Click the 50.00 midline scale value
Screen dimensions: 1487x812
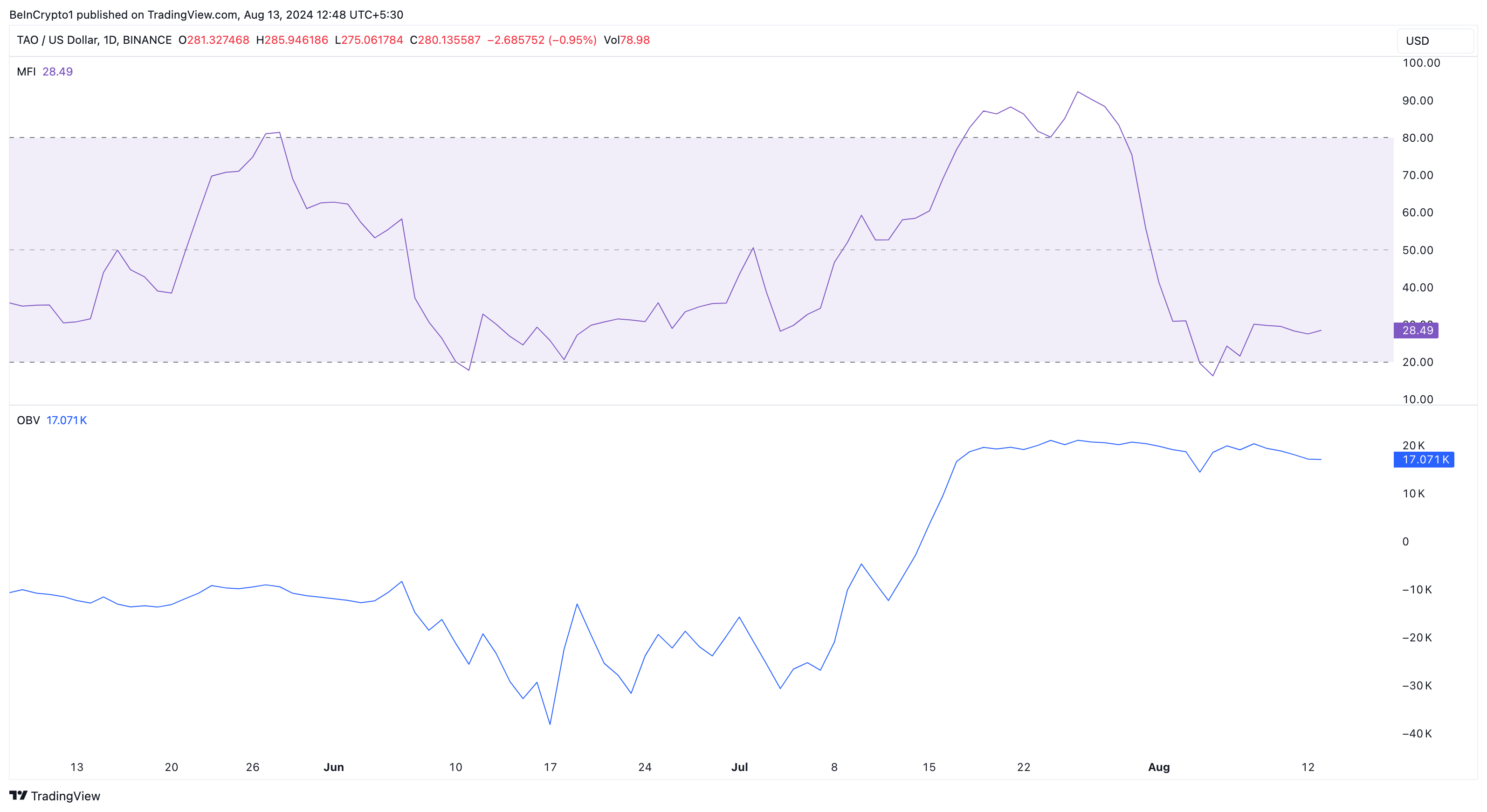1417,250
